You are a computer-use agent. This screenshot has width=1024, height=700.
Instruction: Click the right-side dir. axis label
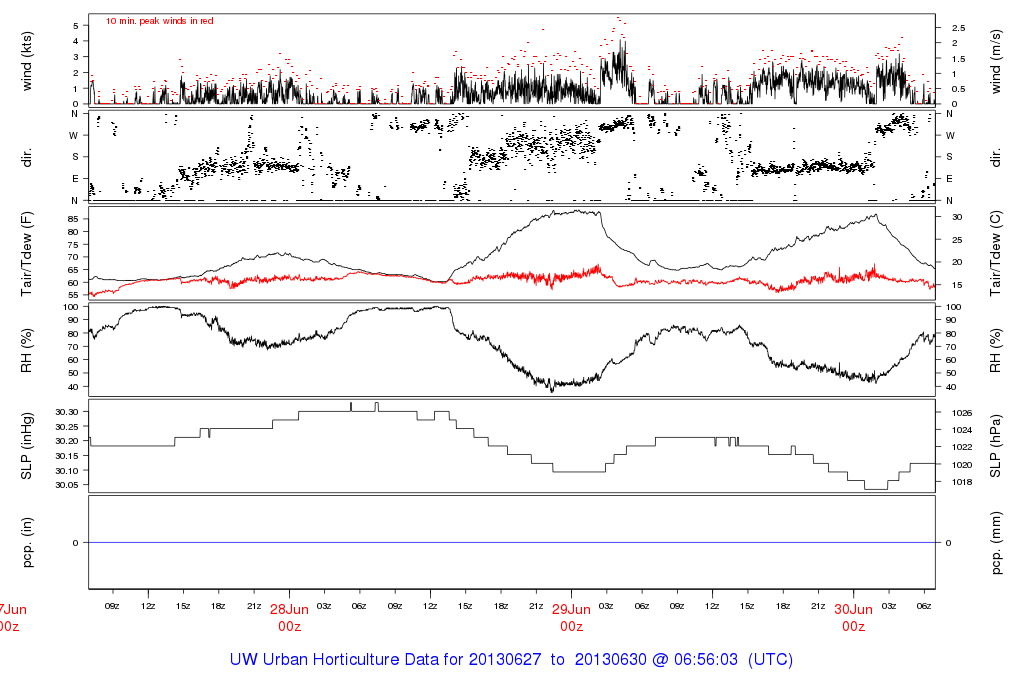tap(996, 156)
